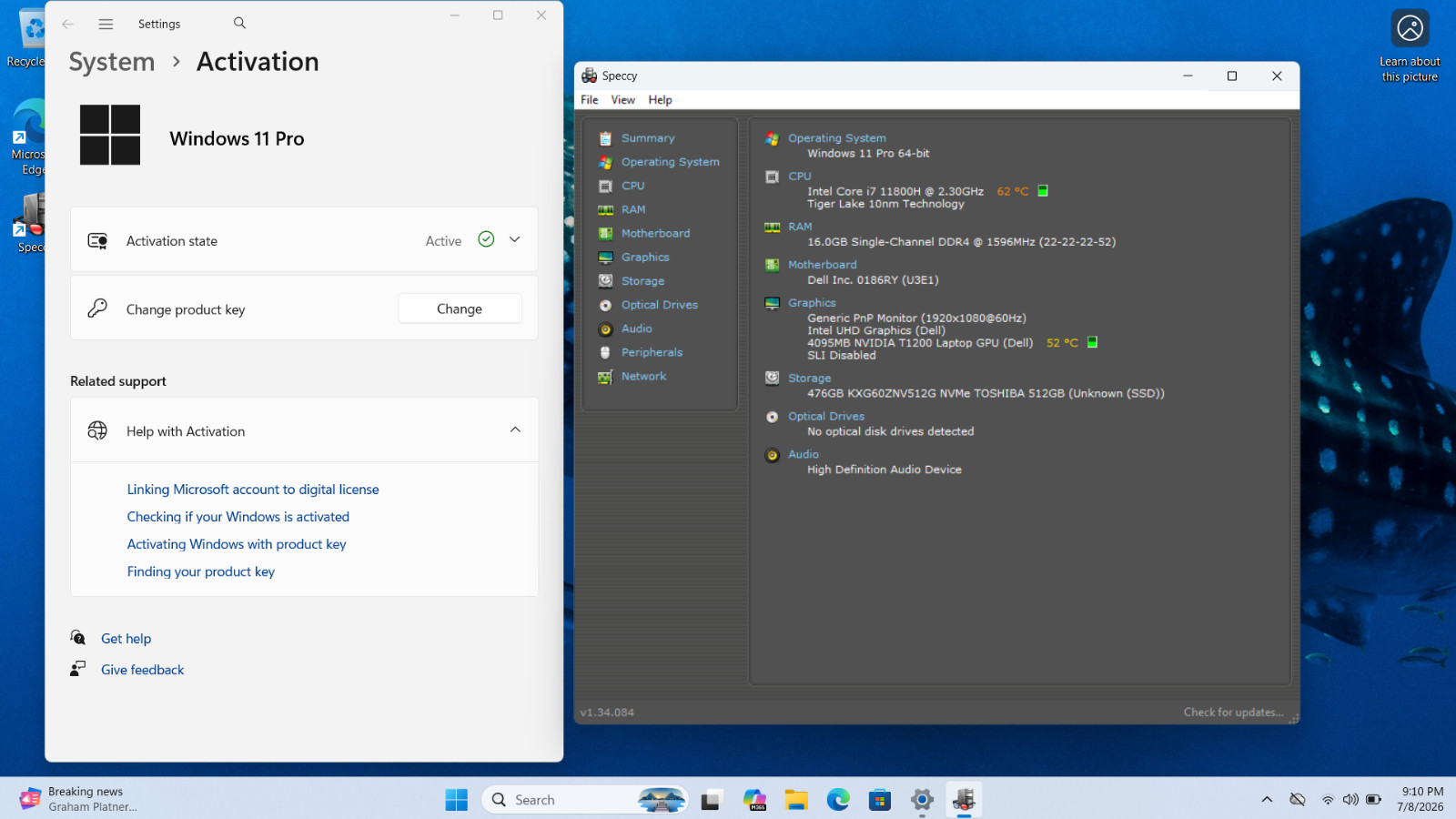Expand the Activation state chevron
Screen dimensions: 1456x819
pyautogui.click(x=514, y=239)
